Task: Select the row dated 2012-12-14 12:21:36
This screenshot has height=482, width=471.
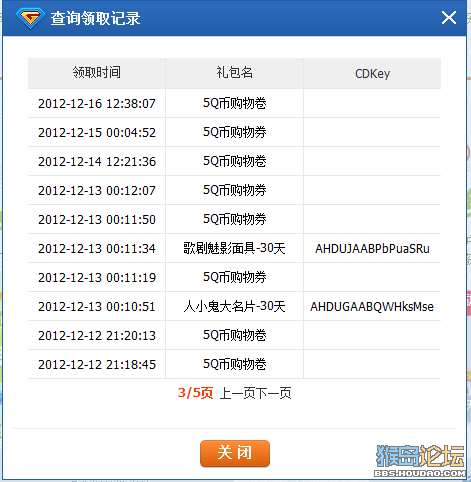Action: [234, 161]
